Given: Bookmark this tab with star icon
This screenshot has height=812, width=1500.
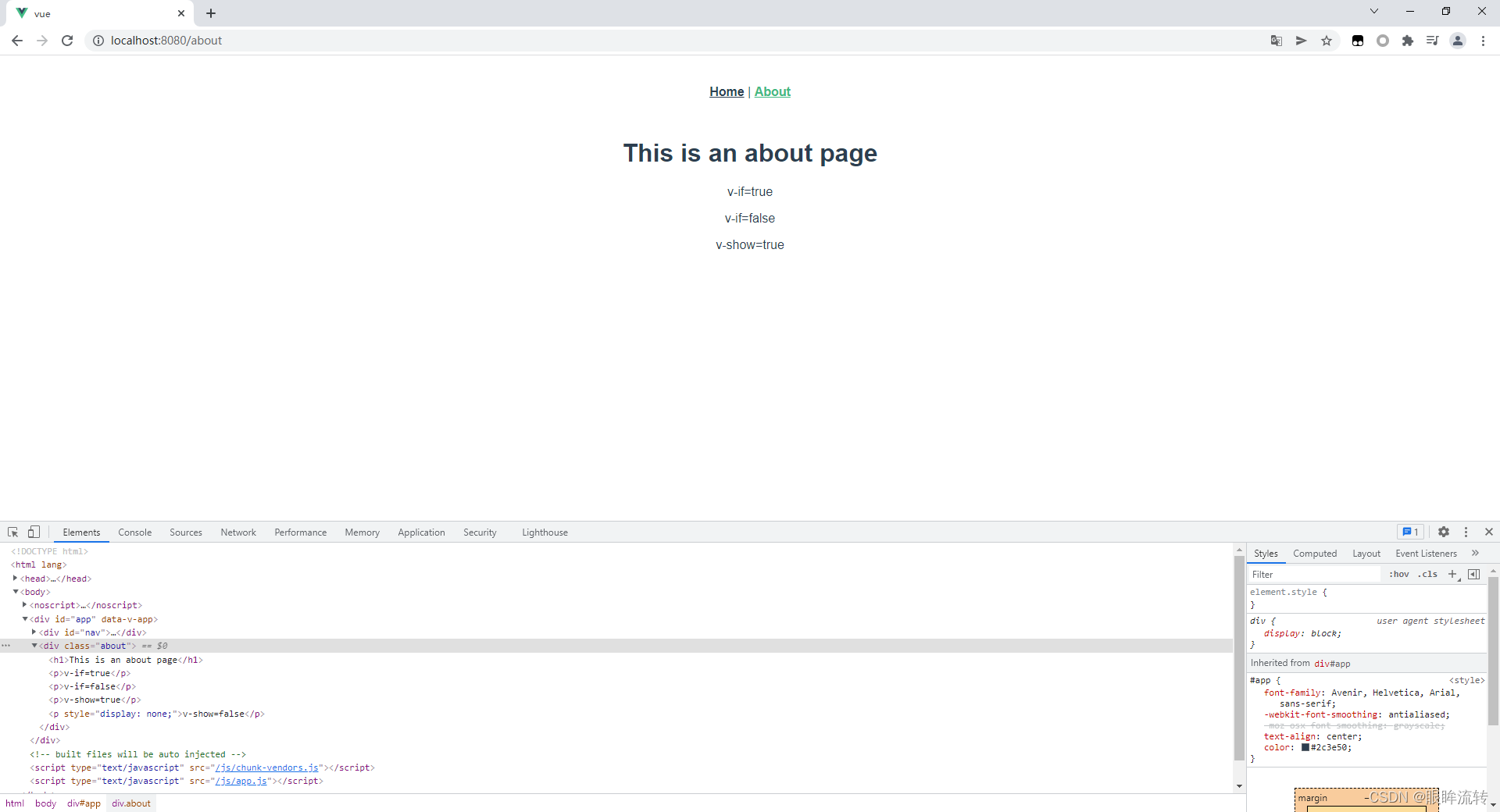Looking at the screenshot, I should coord(1327,41).
